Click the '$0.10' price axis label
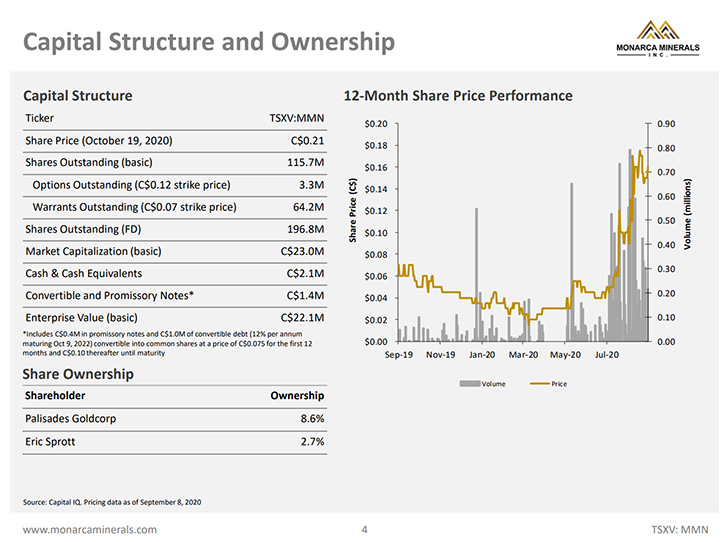Viewport: 725px width, 542px height. 376,233
